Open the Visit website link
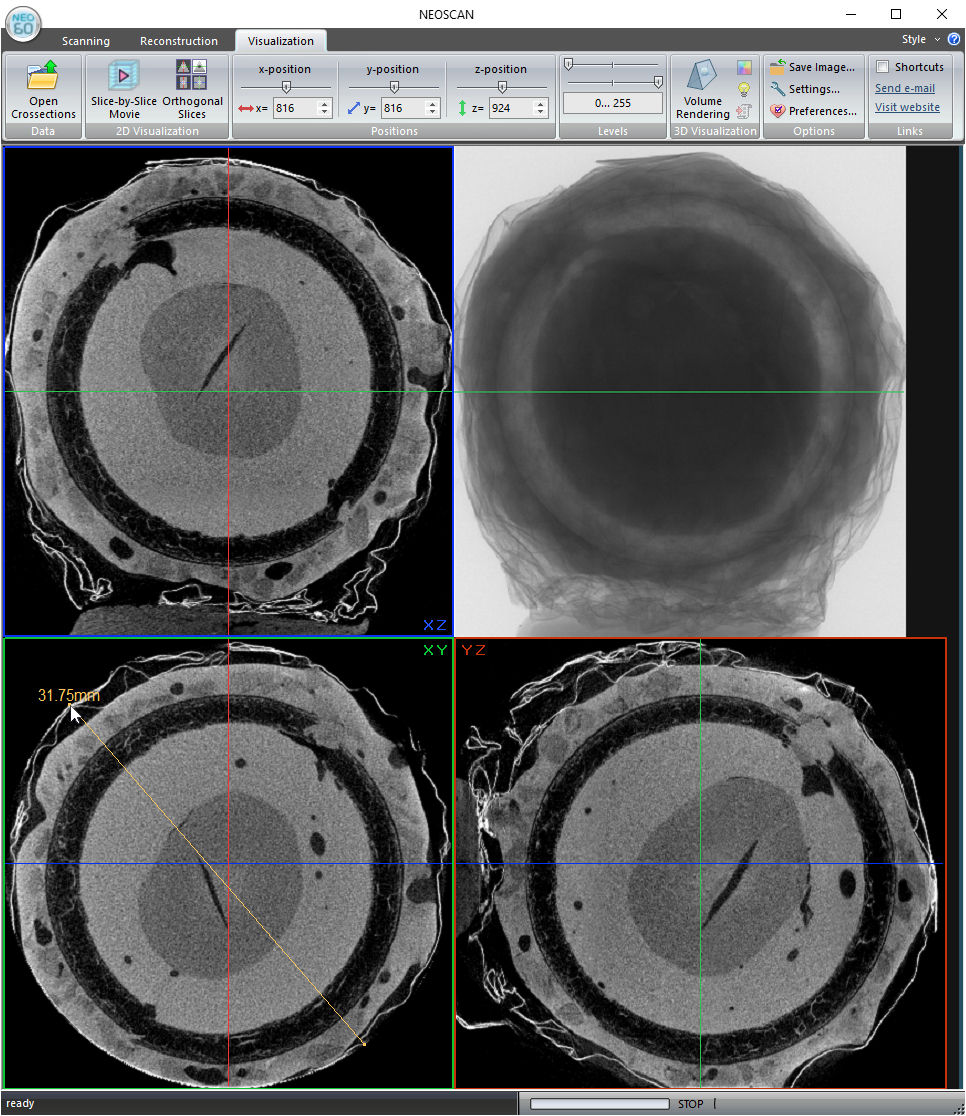 907,107
